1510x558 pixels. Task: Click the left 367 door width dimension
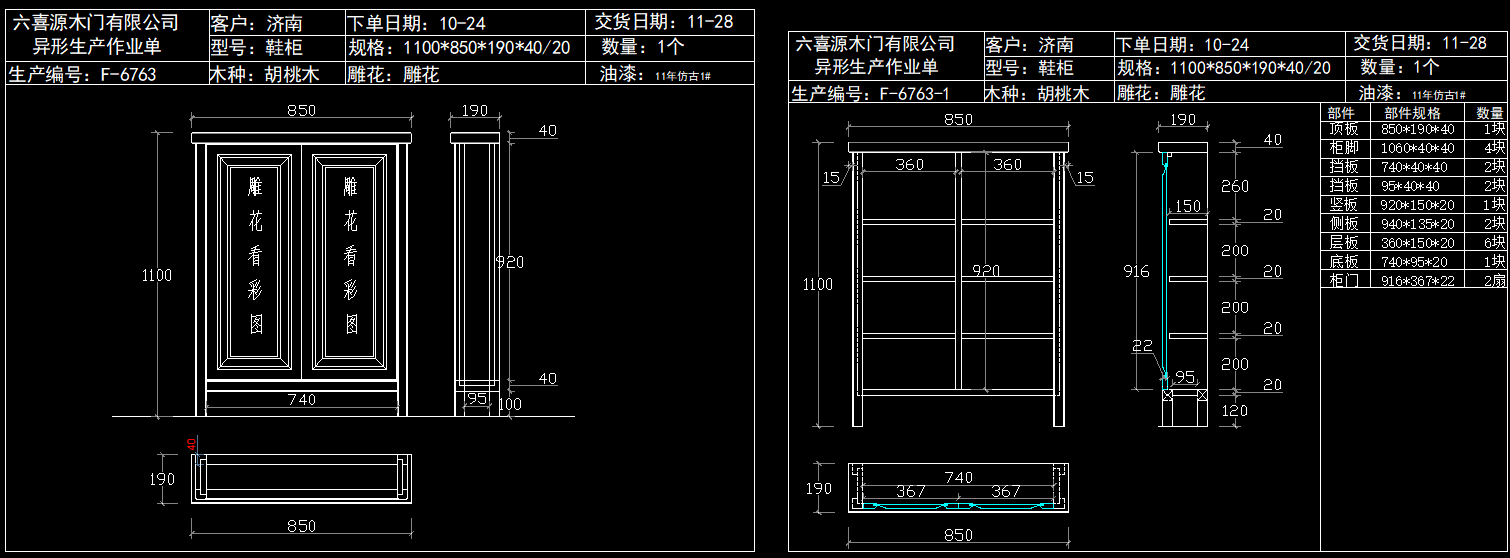click(911, 491)
